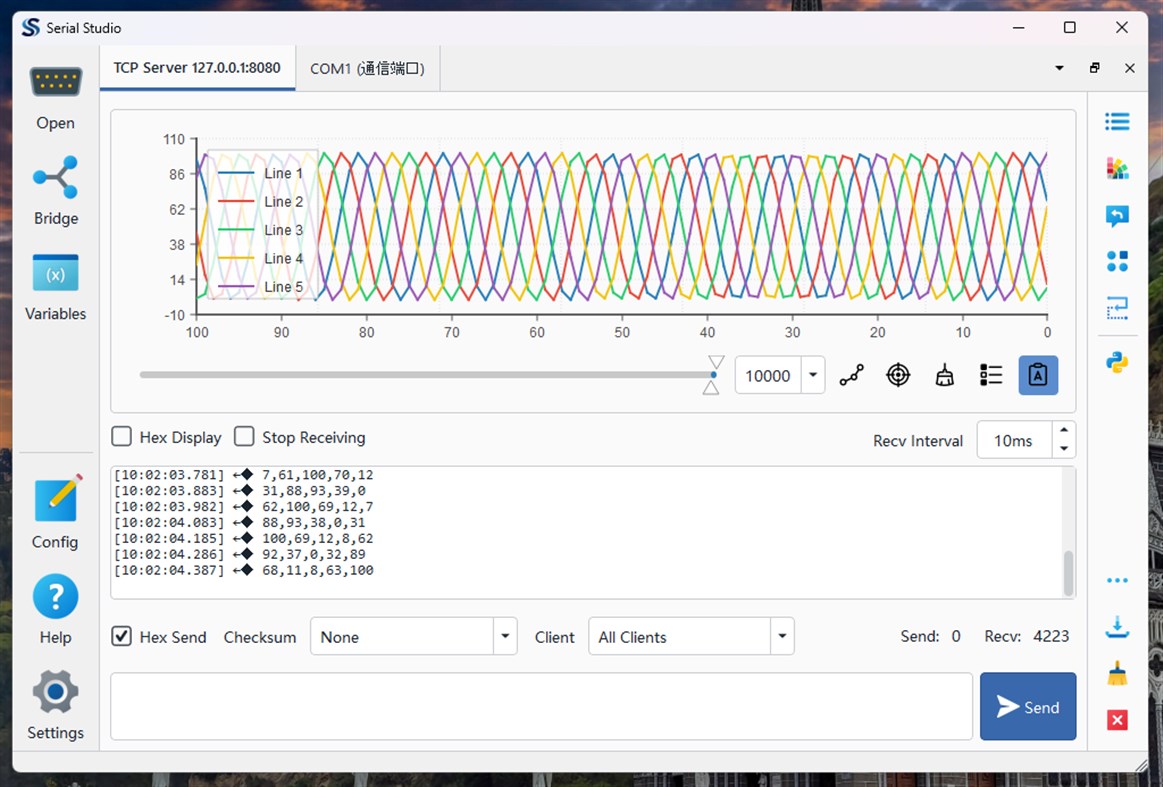
Task: Click the crosshair target icon under chart
Action: pyautogui.click(x=898, y=375)
